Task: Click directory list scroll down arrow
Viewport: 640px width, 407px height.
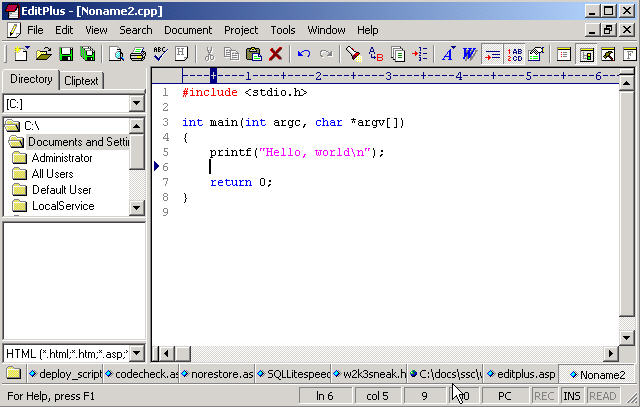Action: coord(137,208)
